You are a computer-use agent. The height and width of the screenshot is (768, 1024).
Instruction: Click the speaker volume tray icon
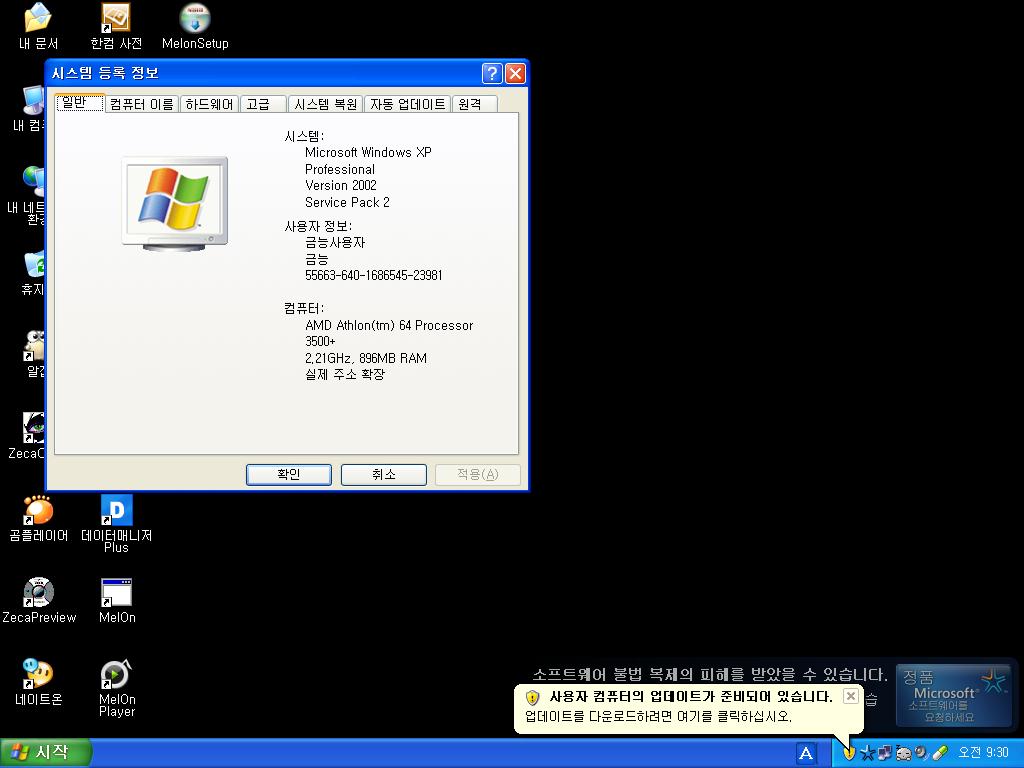point(921,753)
